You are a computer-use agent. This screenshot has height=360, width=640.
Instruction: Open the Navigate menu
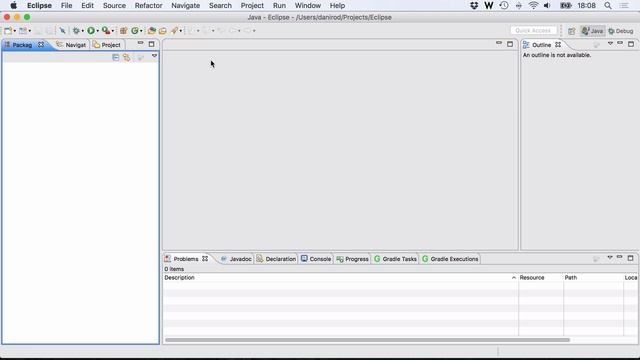click(x=186, y=6)
